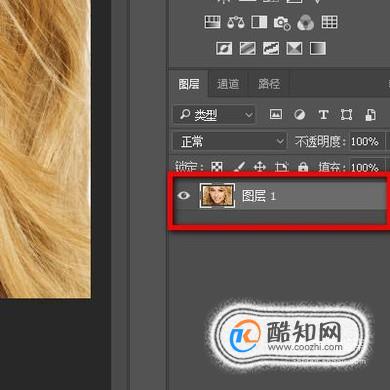Select the 图层 1 layer thumbnail
This screenshot has width=390, height=390.
click(217, 196)
